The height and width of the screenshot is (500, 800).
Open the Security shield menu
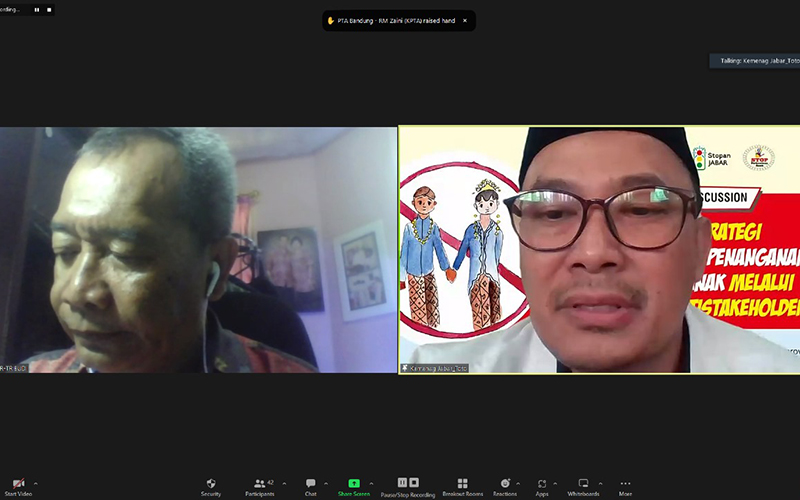pyautogui.click(x=211, y=486)
